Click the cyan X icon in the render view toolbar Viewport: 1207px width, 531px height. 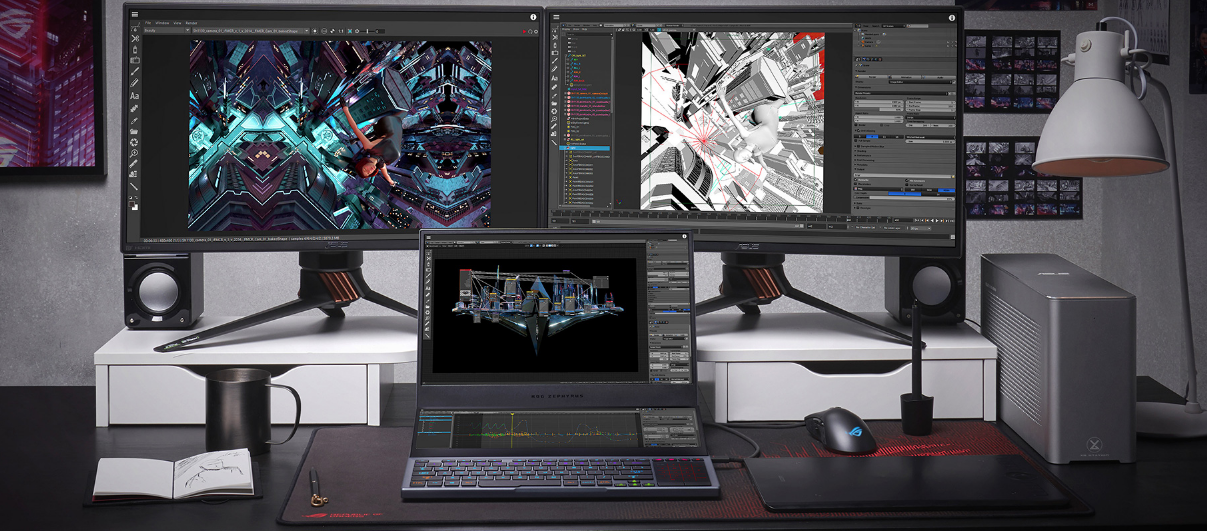(350, 31)
